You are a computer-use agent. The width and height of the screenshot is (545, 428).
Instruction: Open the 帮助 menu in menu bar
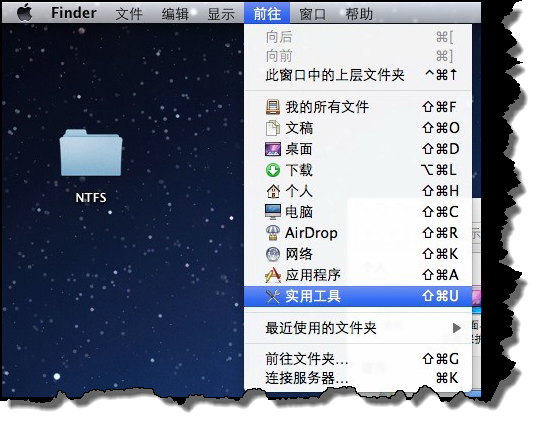359,13
